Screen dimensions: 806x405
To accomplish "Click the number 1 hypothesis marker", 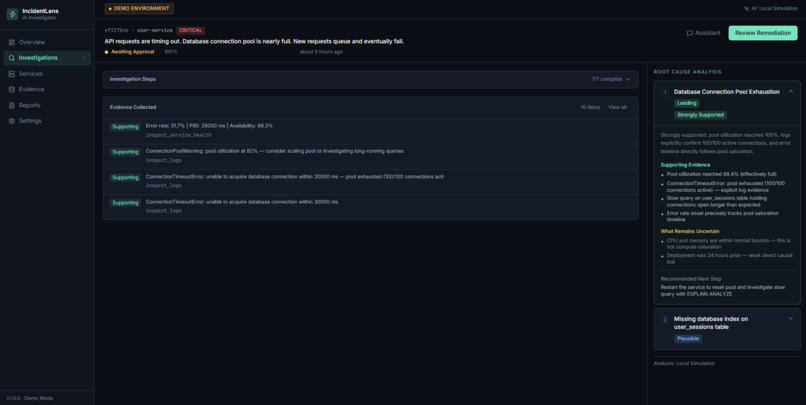I will [665, 93].
